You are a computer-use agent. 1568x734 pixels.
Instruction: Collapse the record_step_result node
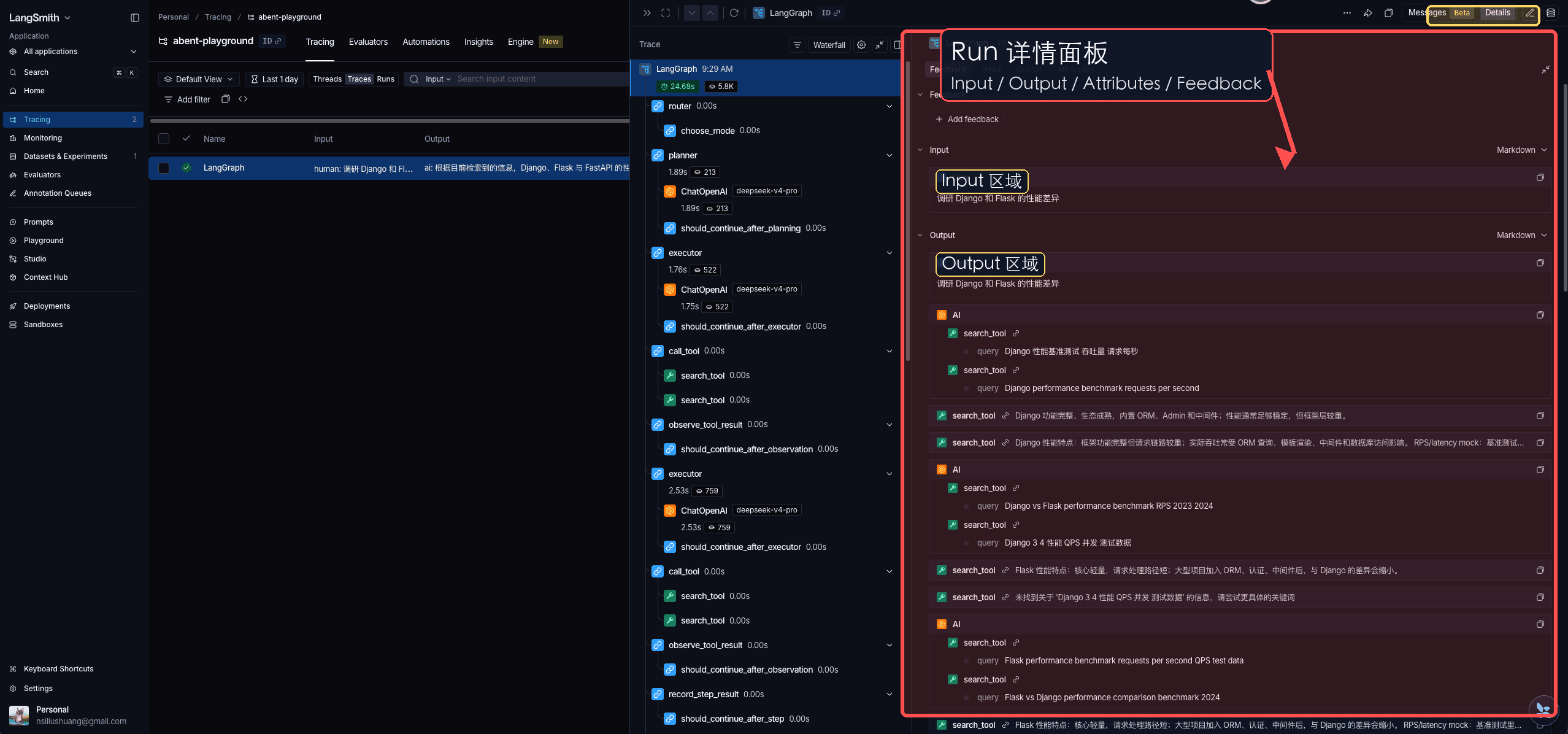pyautogui.click(x=890, y=694)
